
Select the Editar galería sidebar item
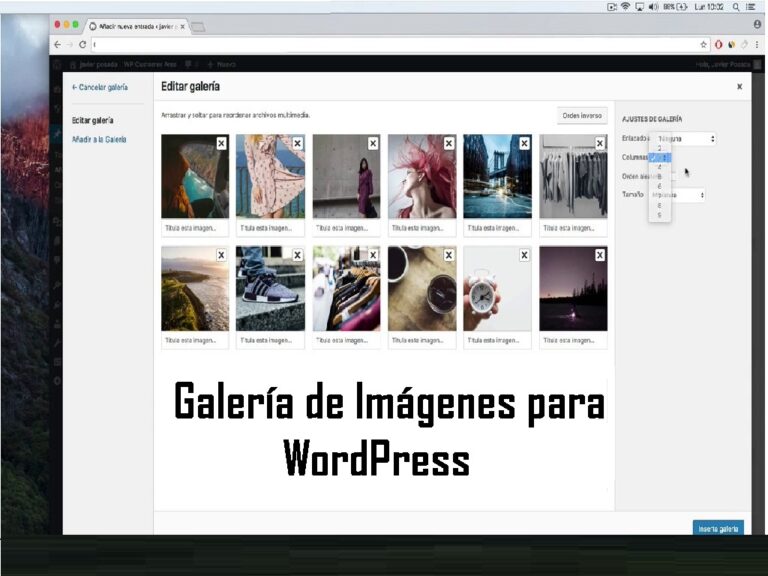tap(93, 120)
